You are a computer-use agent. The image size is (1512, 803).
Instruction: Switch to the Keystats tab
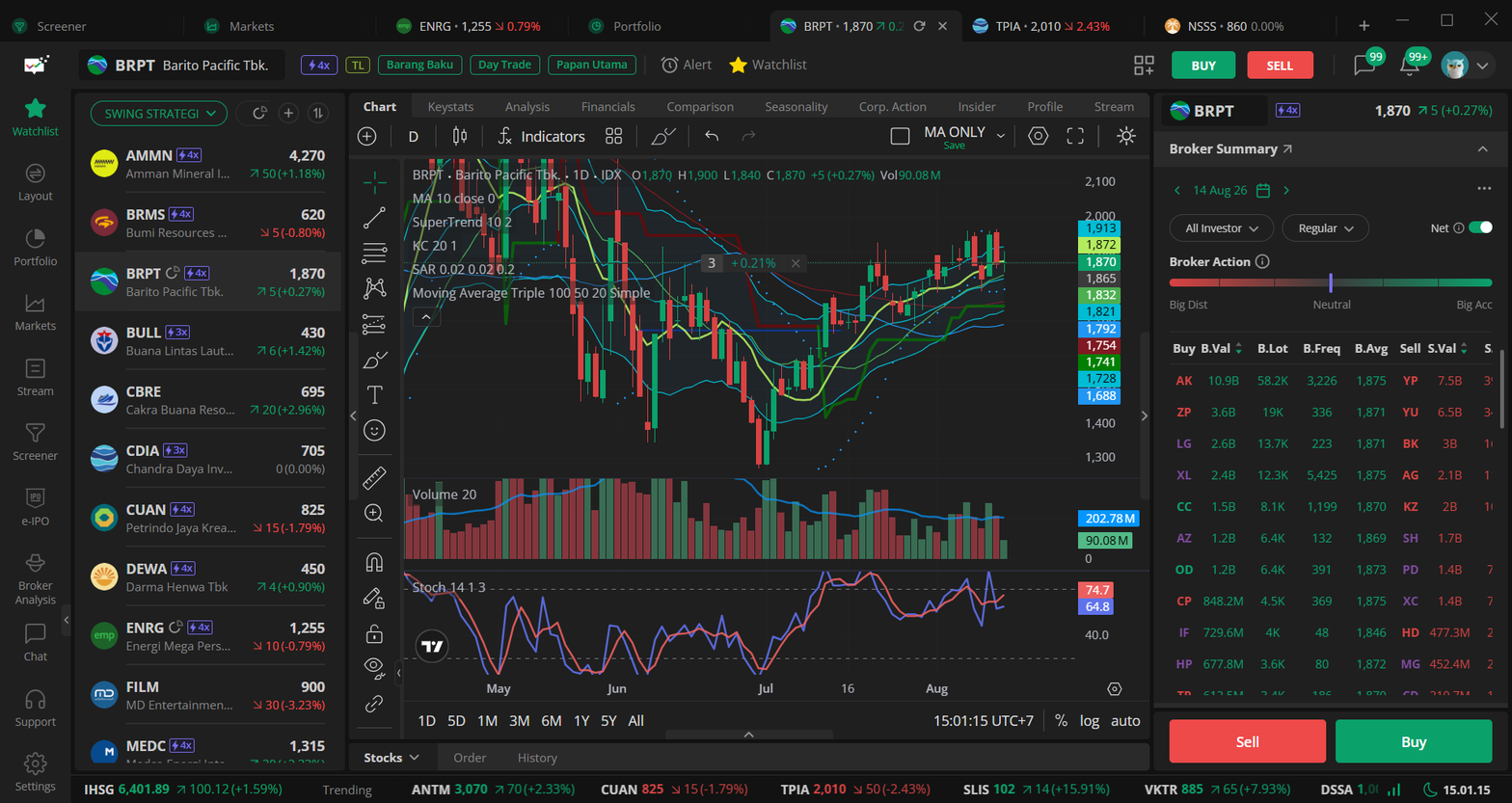point(450,106)
